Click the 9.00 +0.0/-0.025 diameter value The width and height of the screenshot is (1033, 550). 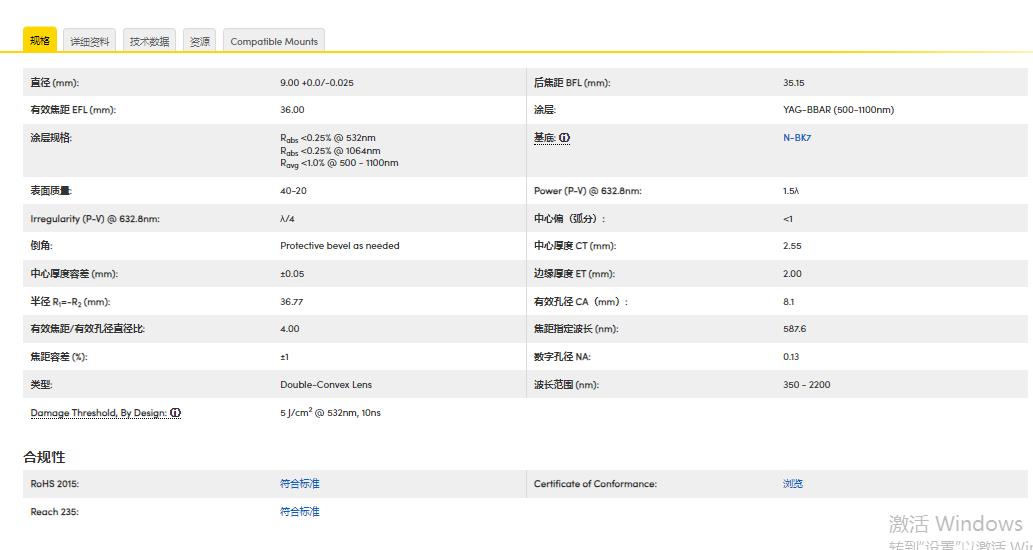pos(317,83)
